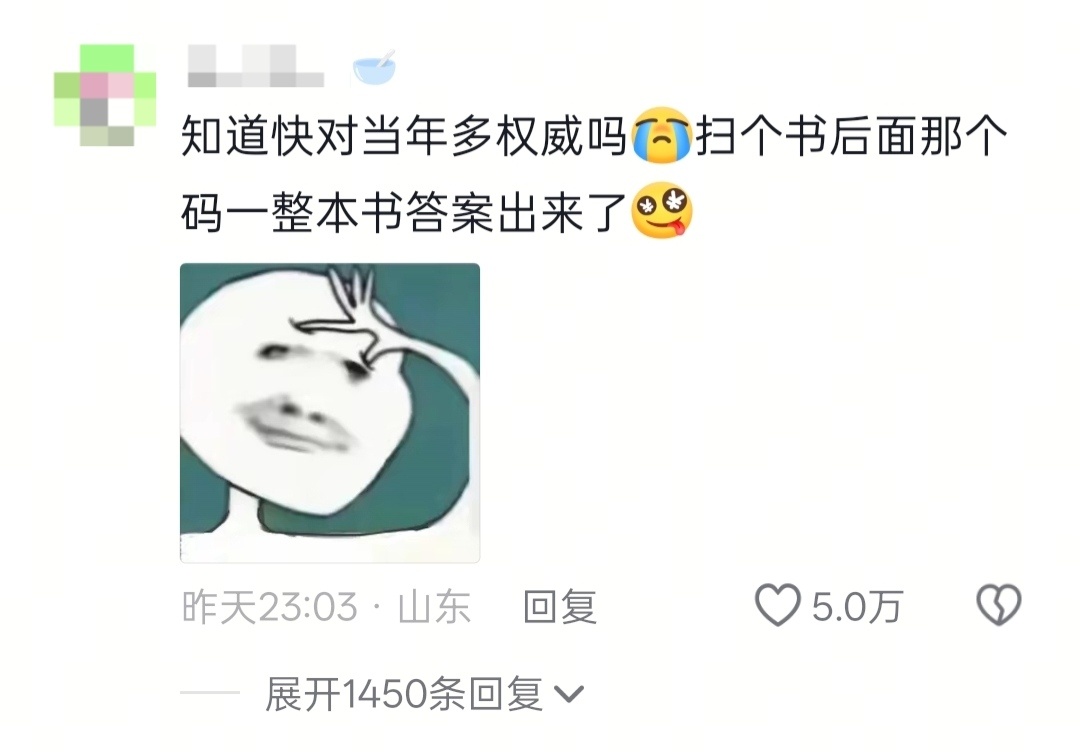Screen dimensions: 1080x752
Task: Click the text 扫个书后面那个
Action: coord(851,136)
